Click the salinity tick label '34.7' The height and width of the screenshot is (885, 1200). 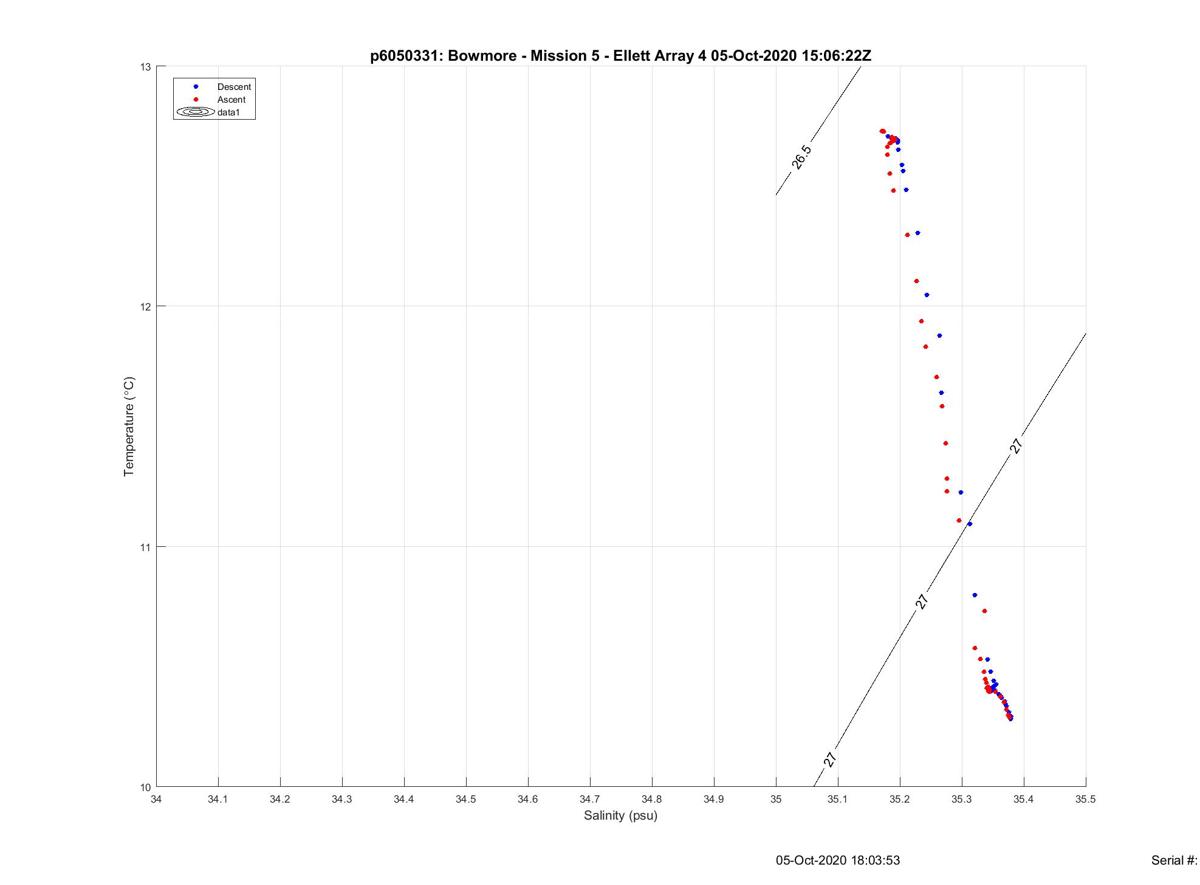[x=590, y=800]
